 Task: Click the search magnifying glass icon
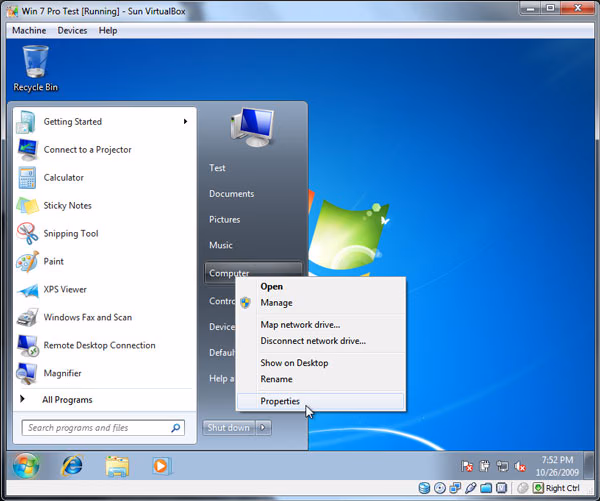(x=176, y=428)
